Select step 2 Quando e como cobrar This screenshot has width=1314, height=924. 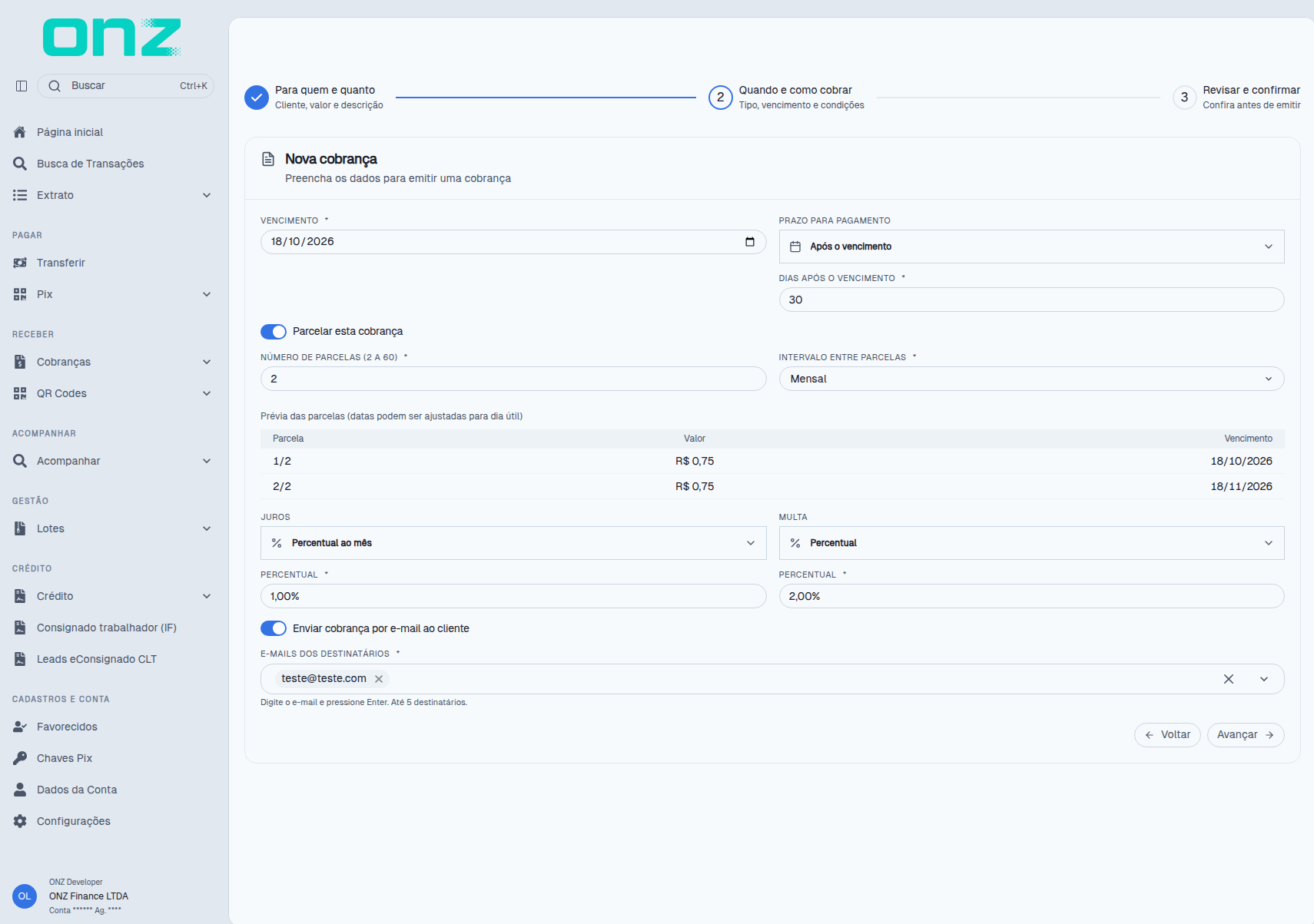786,98
